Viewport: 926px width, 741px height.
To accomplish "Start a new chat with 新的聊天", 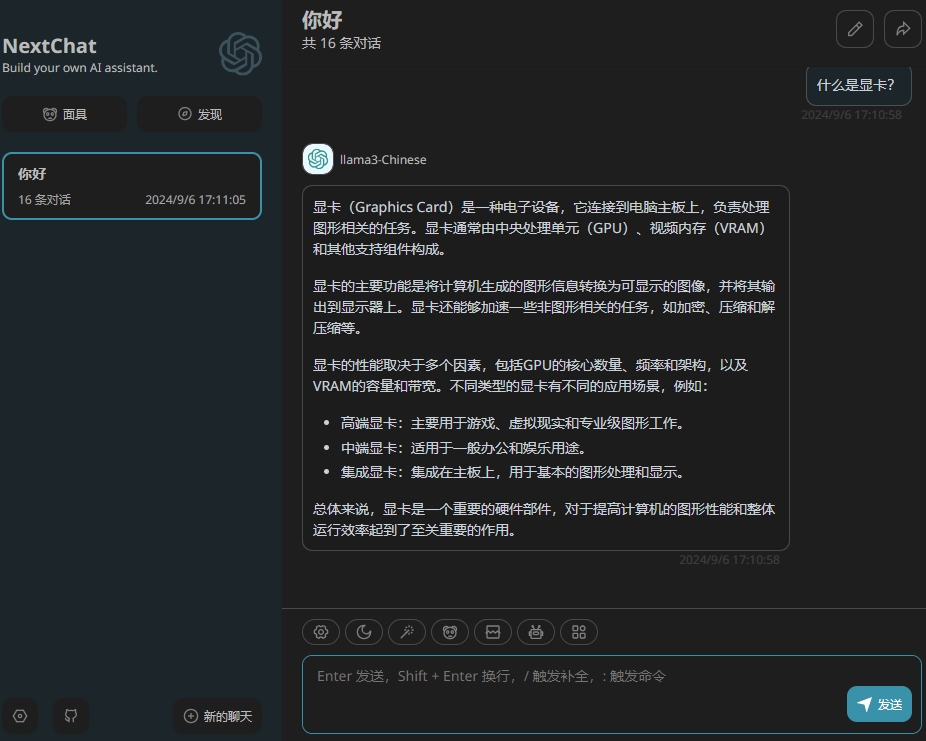I will pos(217,716).
